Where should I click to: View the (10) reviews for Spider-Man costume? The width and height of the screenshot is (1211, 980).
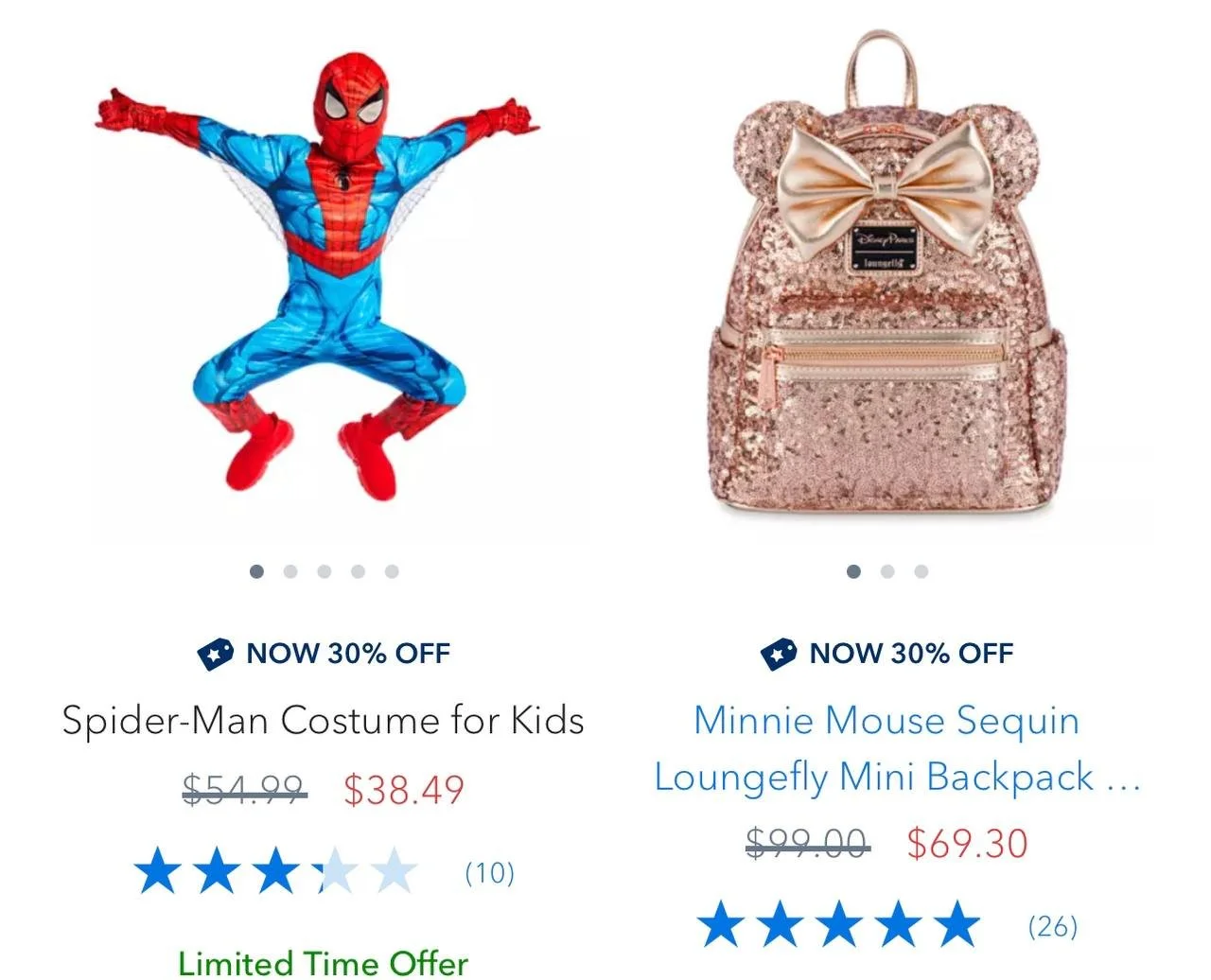click(x=490, y=872)
